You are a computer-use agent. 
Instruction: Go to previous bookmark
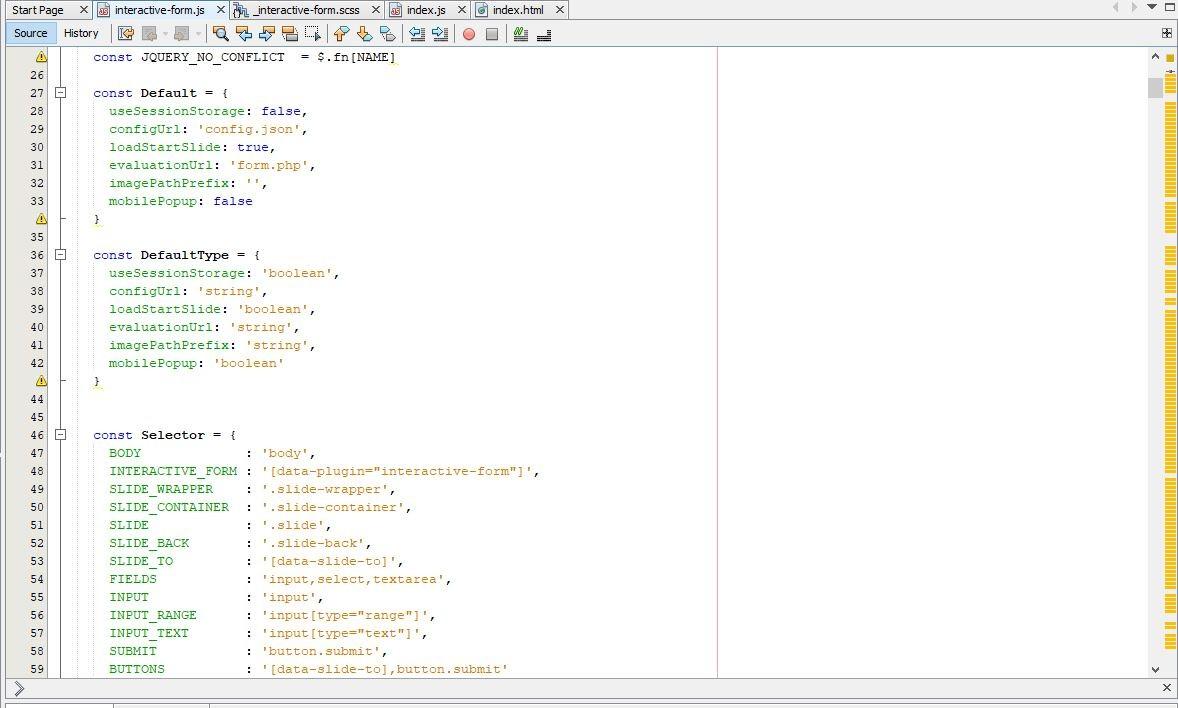(341, 34)
